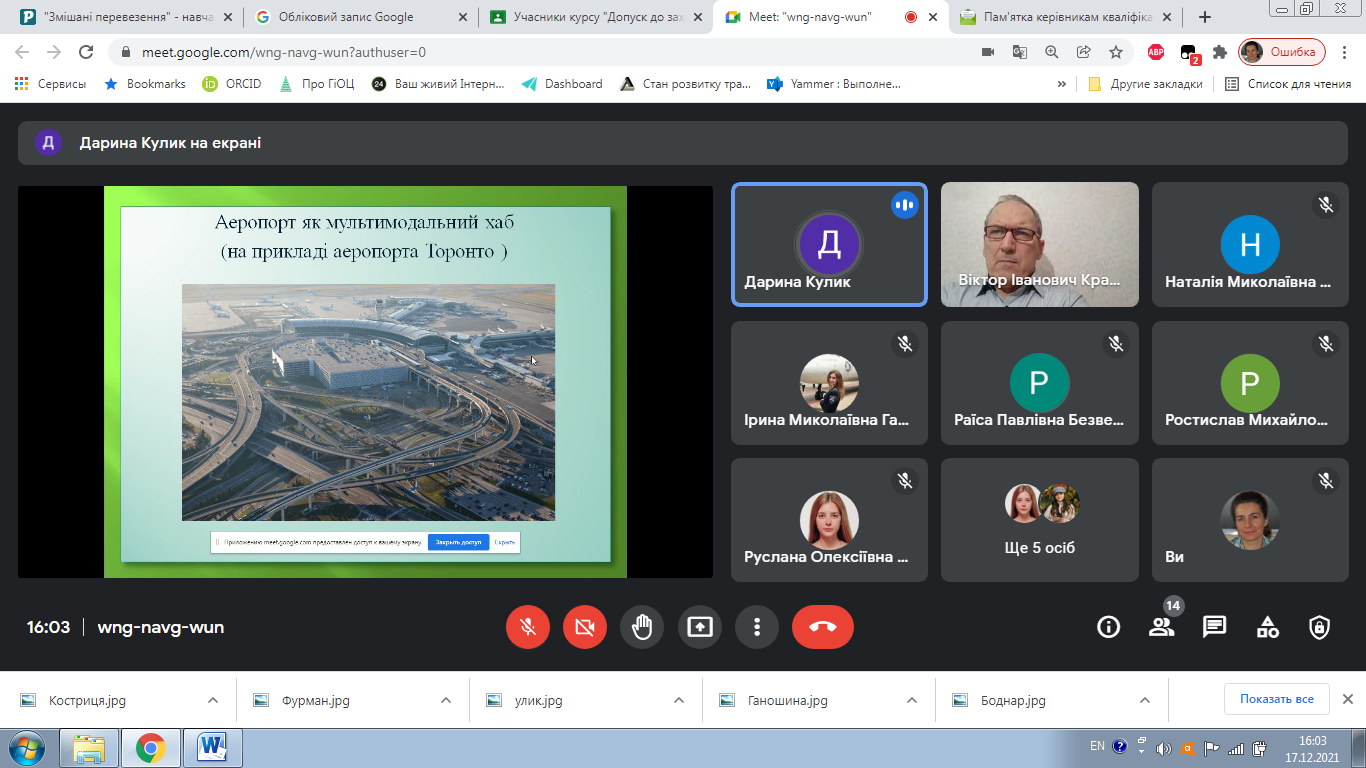Expand hidden bookmarks overflow chevron
The height and width of the screenshot is (768, 1366).
[1061, 84]
